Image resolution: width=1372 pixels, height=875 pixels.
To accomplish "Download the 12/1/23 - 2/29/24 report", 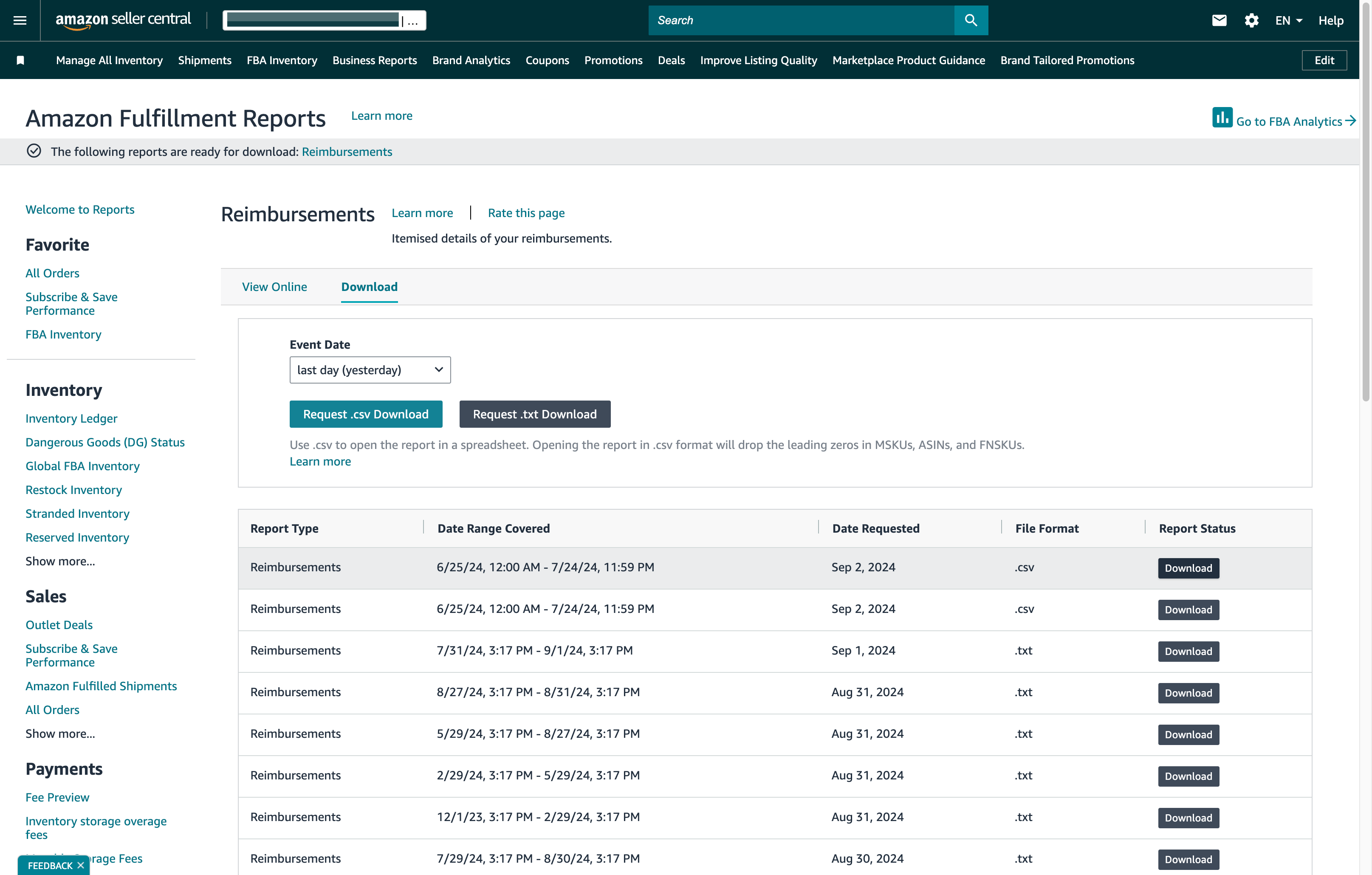I will pyautogui.click(x=1188, y=818).
